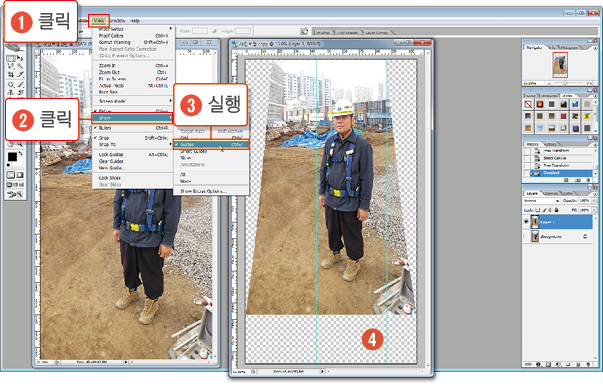Open the History panel options menu
The width and height of the screenshot is (603, 384).
595,144
